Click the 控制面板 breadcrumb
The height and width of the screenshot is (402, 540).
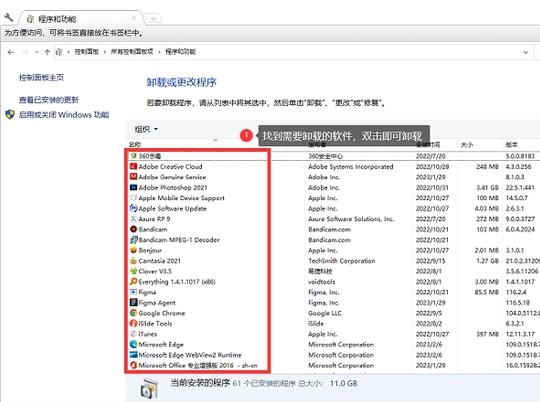[86, 52]
